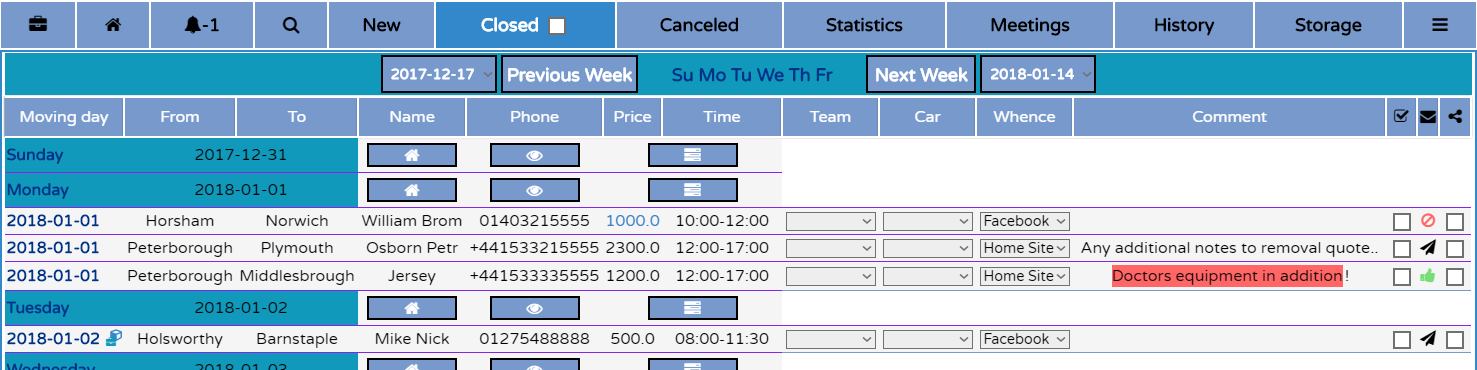This screenshot has height=370, width=1477.
Task: Open the briefcase icon in top bar
Action: tap(38, 26)
